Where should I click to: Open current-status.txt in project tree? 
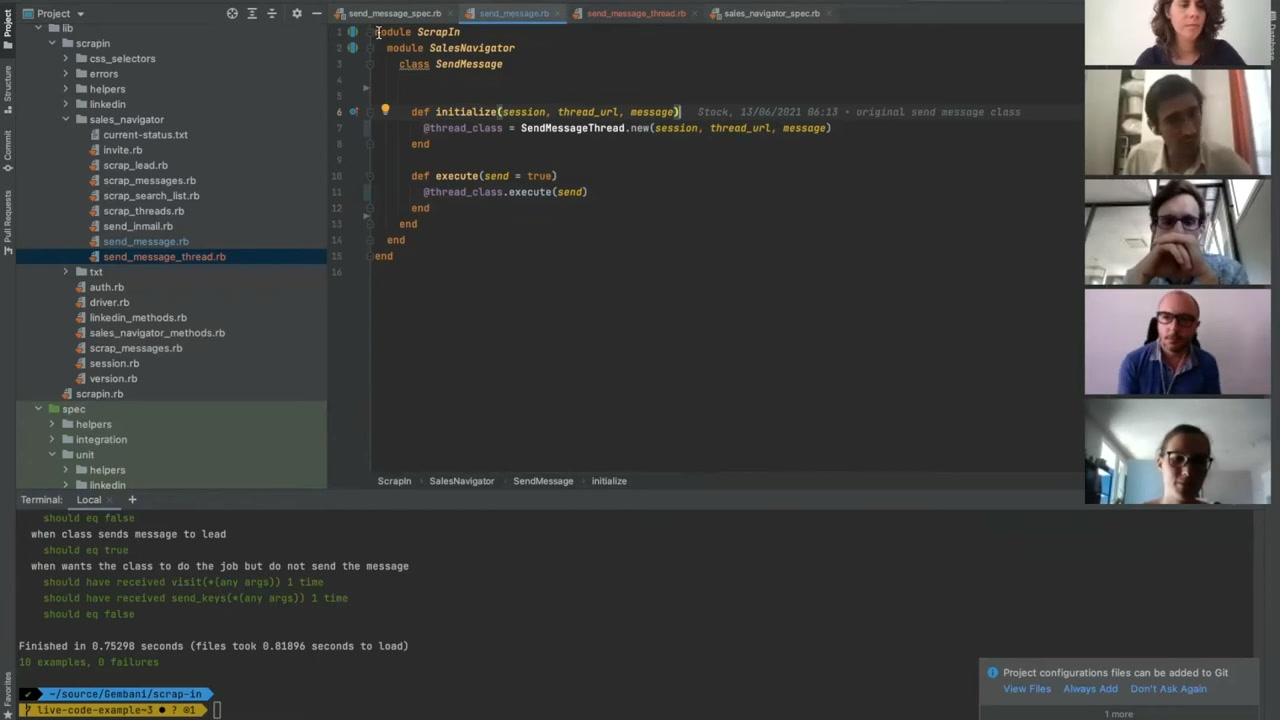(145, 135)
